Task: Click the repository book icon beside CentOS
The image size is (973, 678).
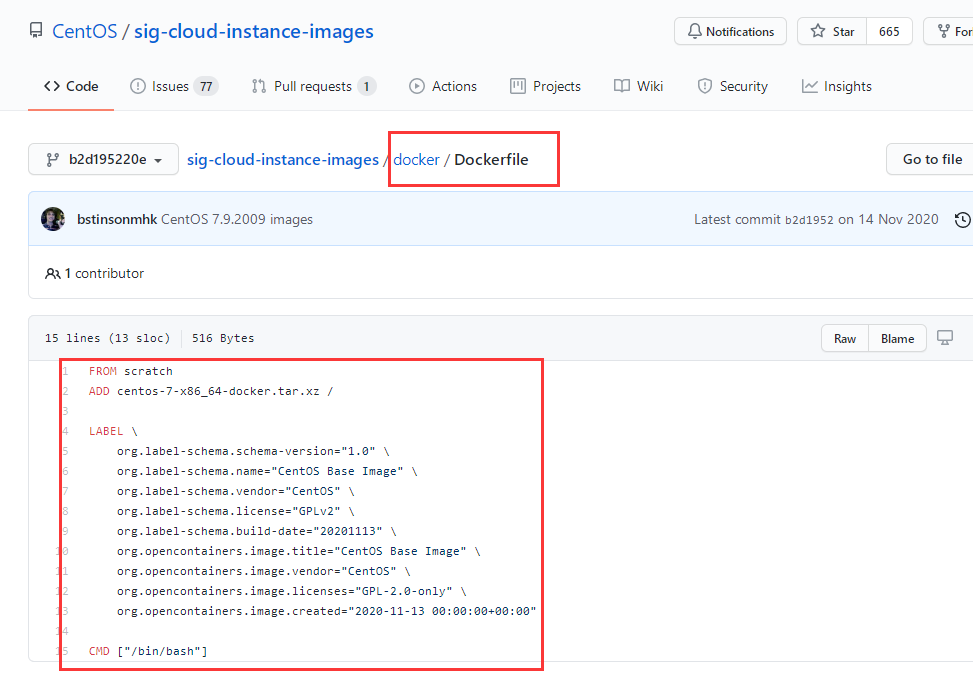Action: pos(36,32)
